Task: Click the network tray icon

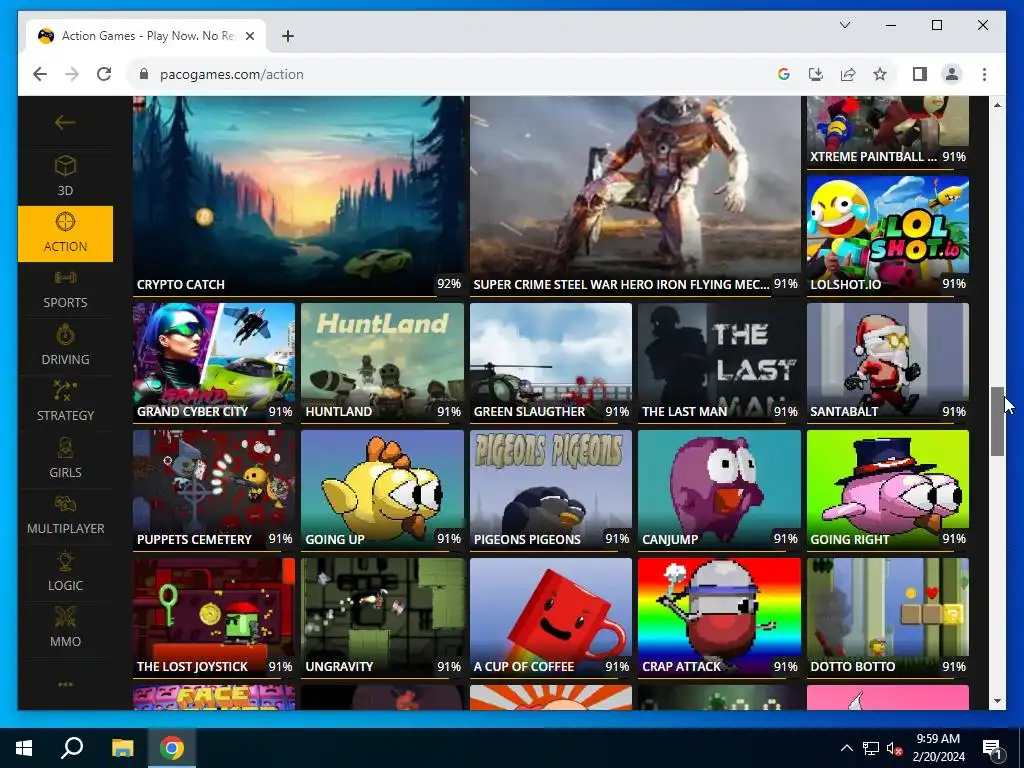Action: click(871, 748)
